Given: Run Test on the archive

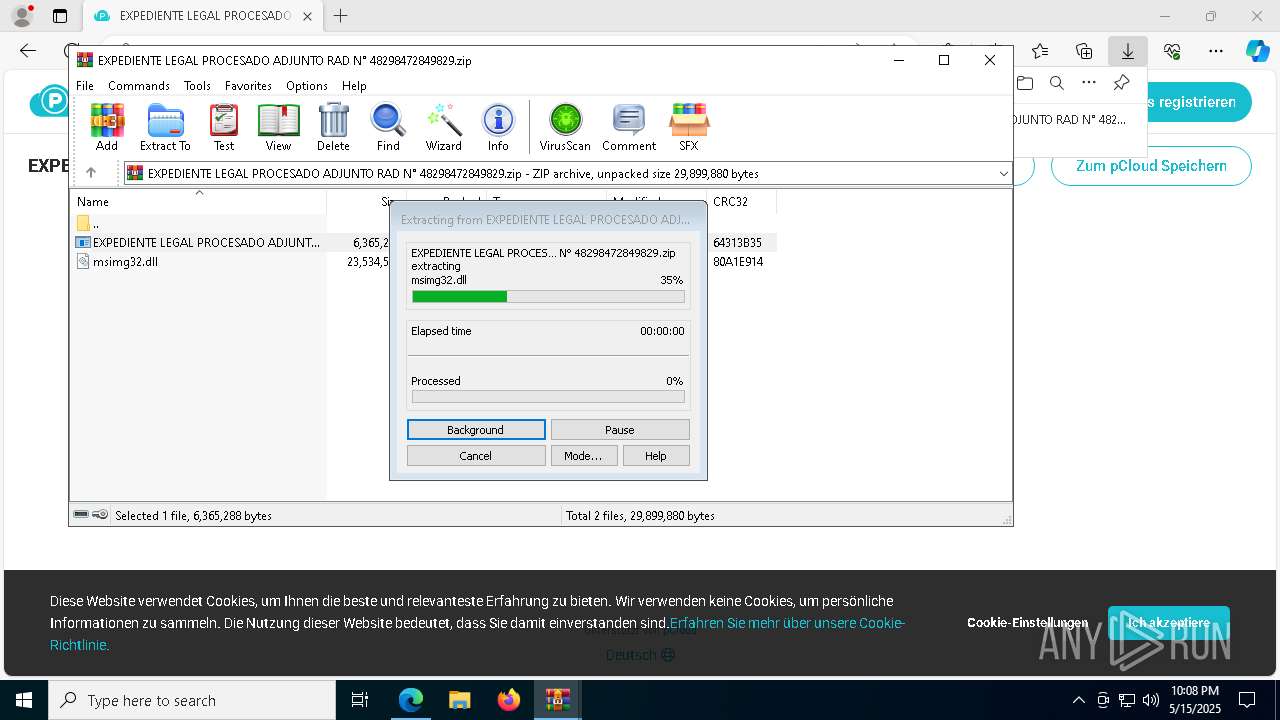Looking at the screenshot, I should 224,127.
